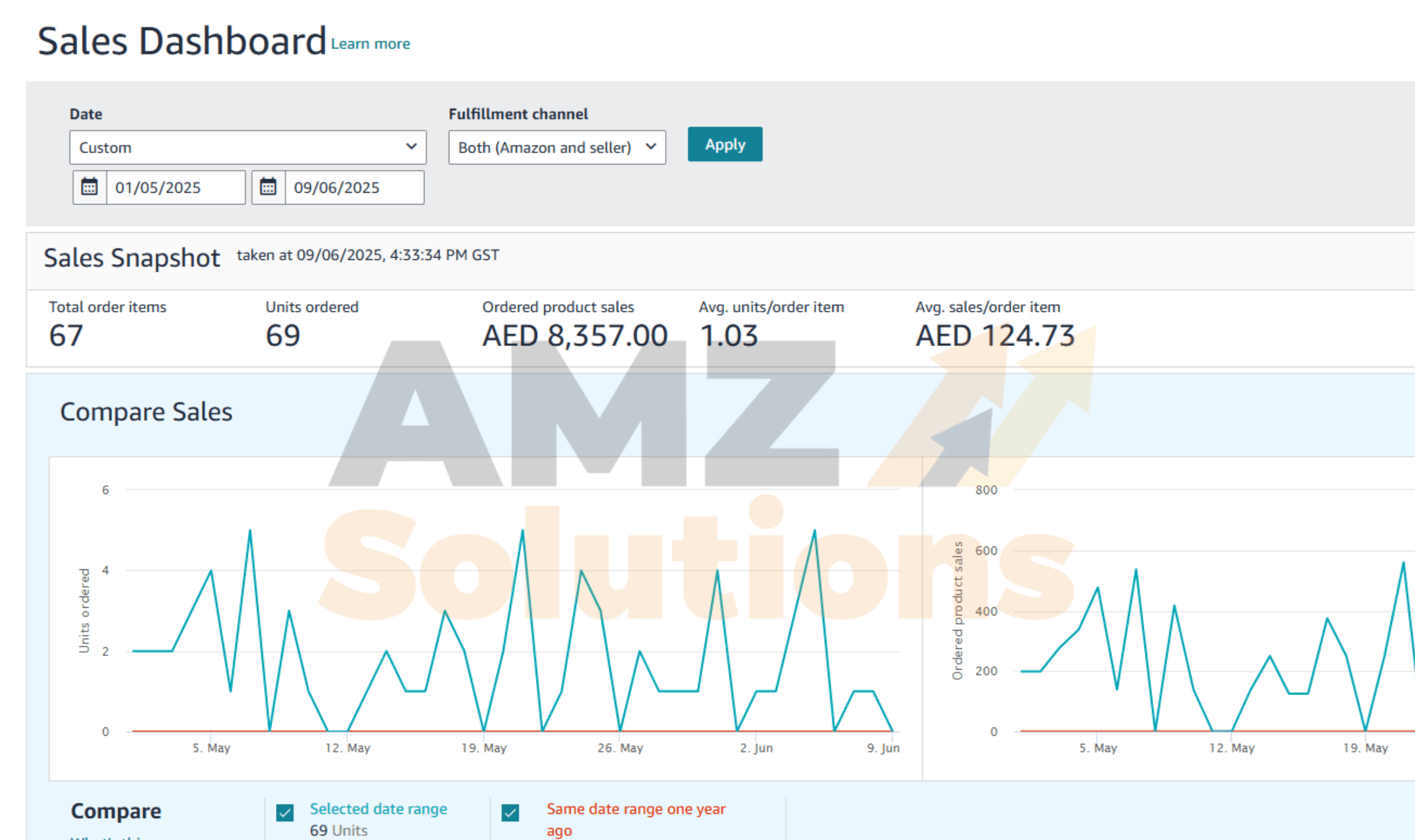Viewport: 1415px width, 840px height.
Task: Click the Ordered product sales AED 8,357.00 value
Action: pos(574,336)
